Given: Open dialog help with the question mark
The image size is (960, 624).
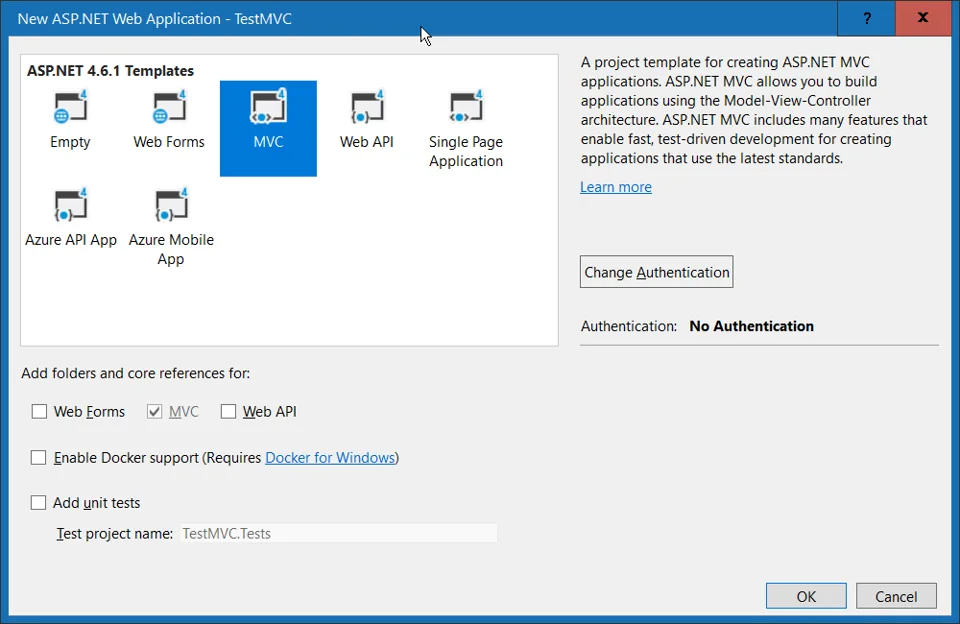Looking at the screenshot, I should click(866, 18).
